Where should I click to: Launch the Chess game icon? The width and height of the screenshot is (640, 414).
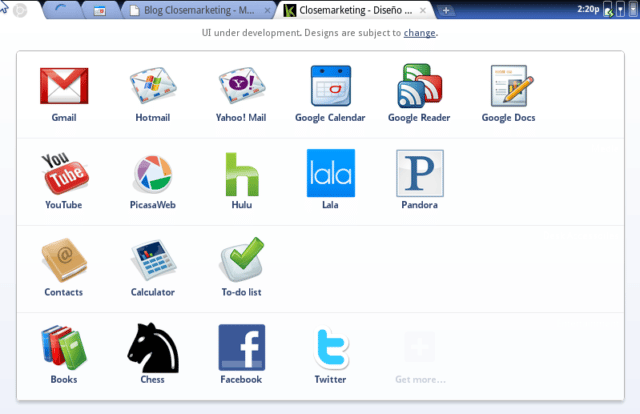[153, 347]
